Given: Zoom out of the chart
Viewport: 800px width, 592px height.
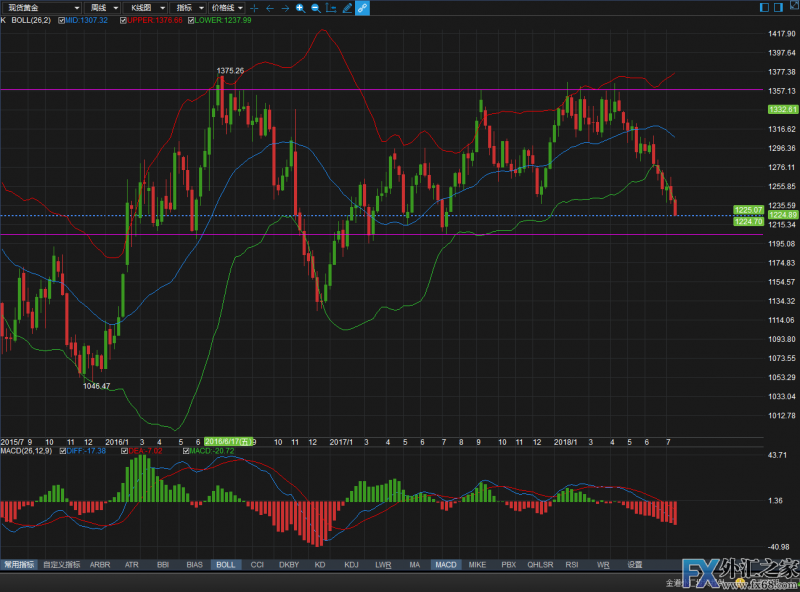Looking at the screenshot, I should [316, 7].
